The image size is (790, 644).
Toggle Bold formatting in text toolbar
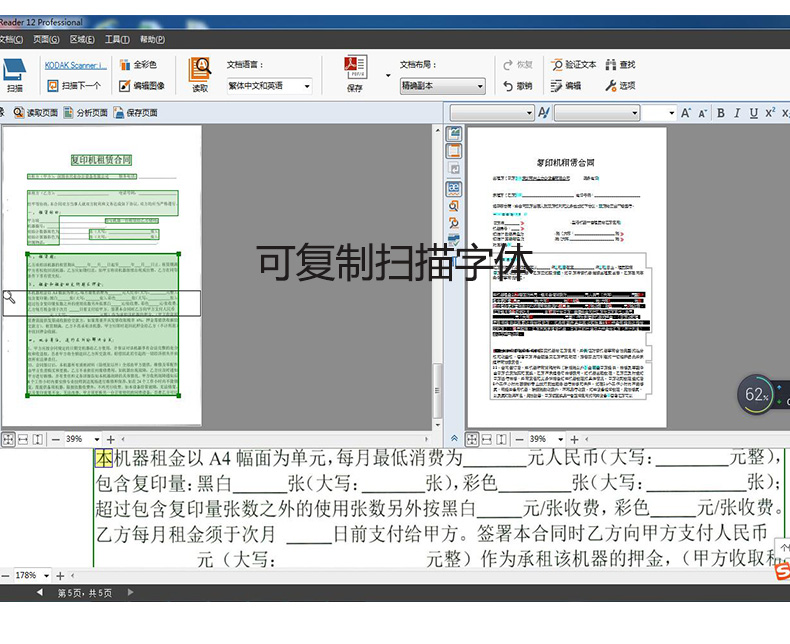coord(720,113)
